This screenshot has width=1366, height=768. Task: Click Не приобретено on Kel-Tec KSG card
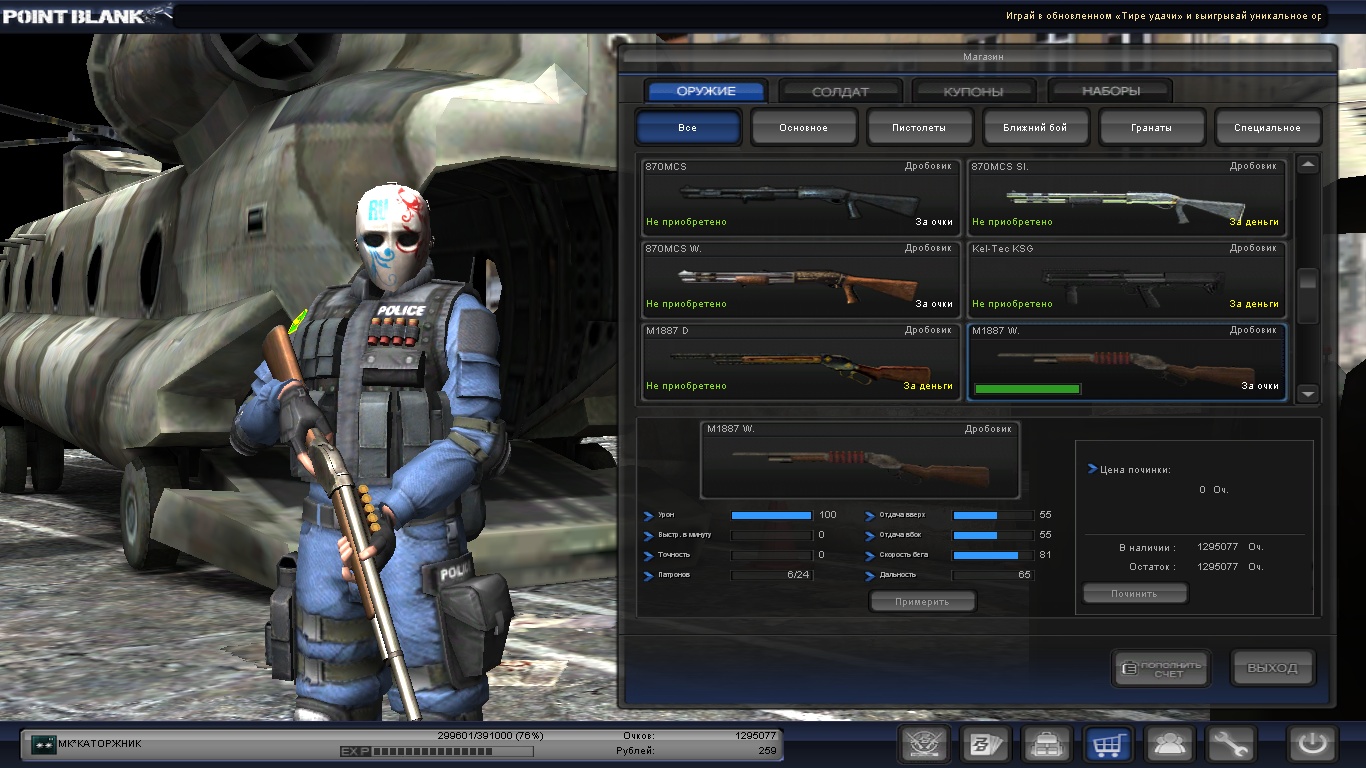pyautogui.click(x=1012, y=304)
